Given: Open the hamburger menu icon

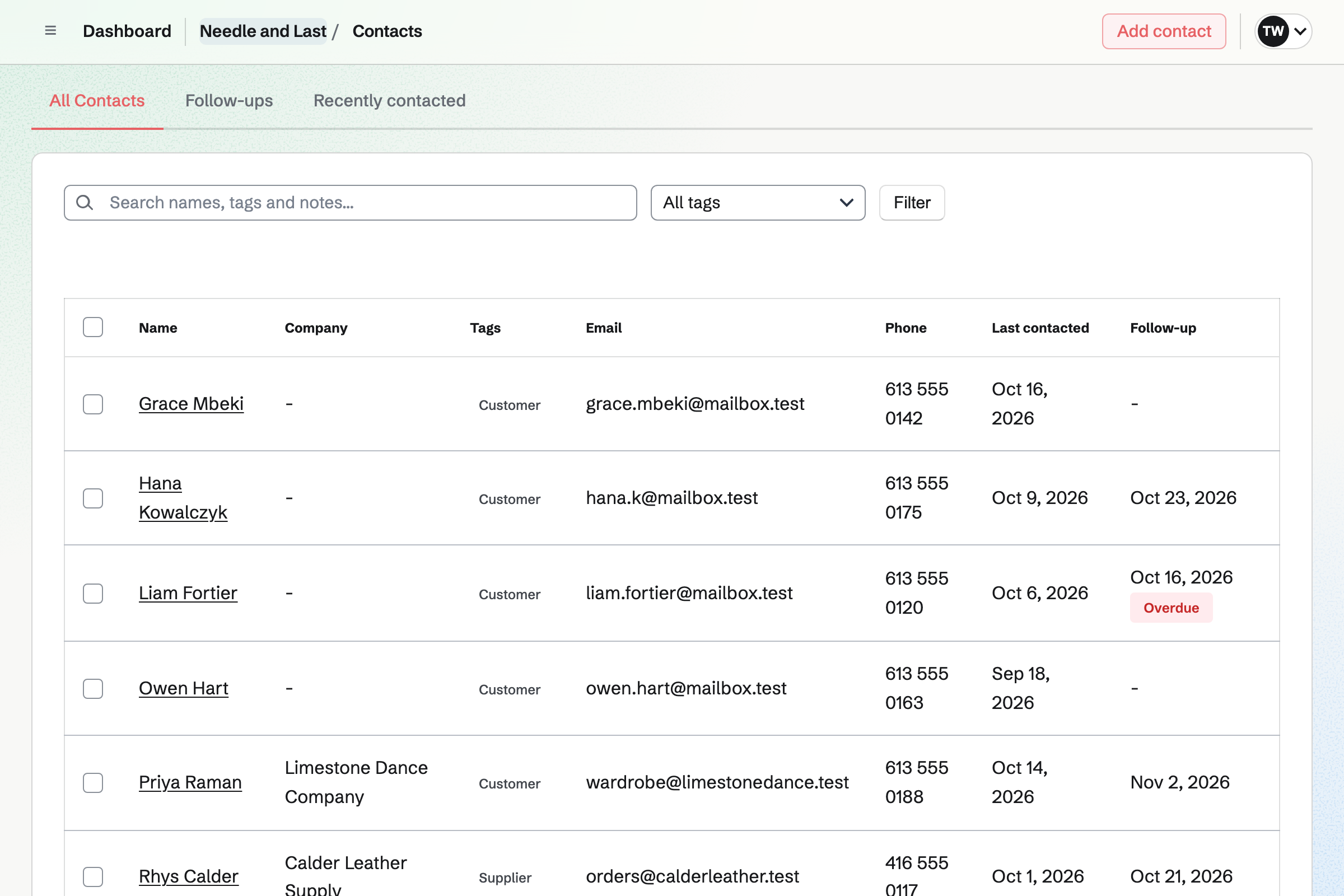Looking at the screenshot, I should (x=50, y=31).
